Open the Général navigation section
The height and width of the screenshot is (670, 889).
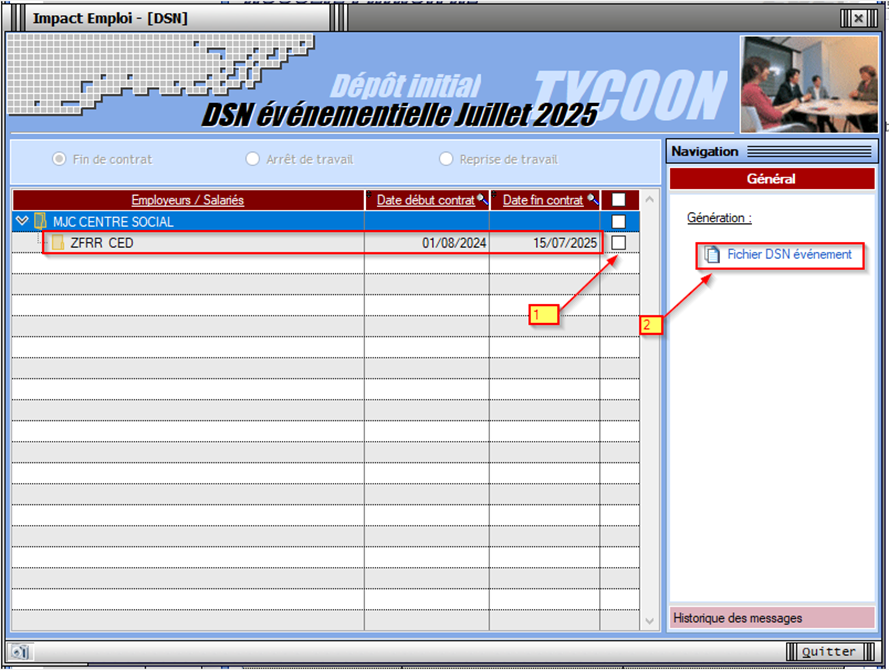click(772, 179)
